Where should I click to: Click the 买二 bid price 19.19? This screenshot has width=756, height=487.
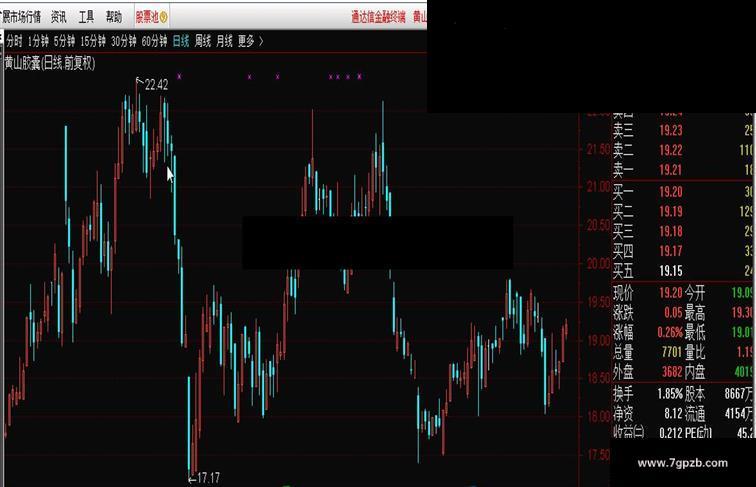(x=671, y=212)
